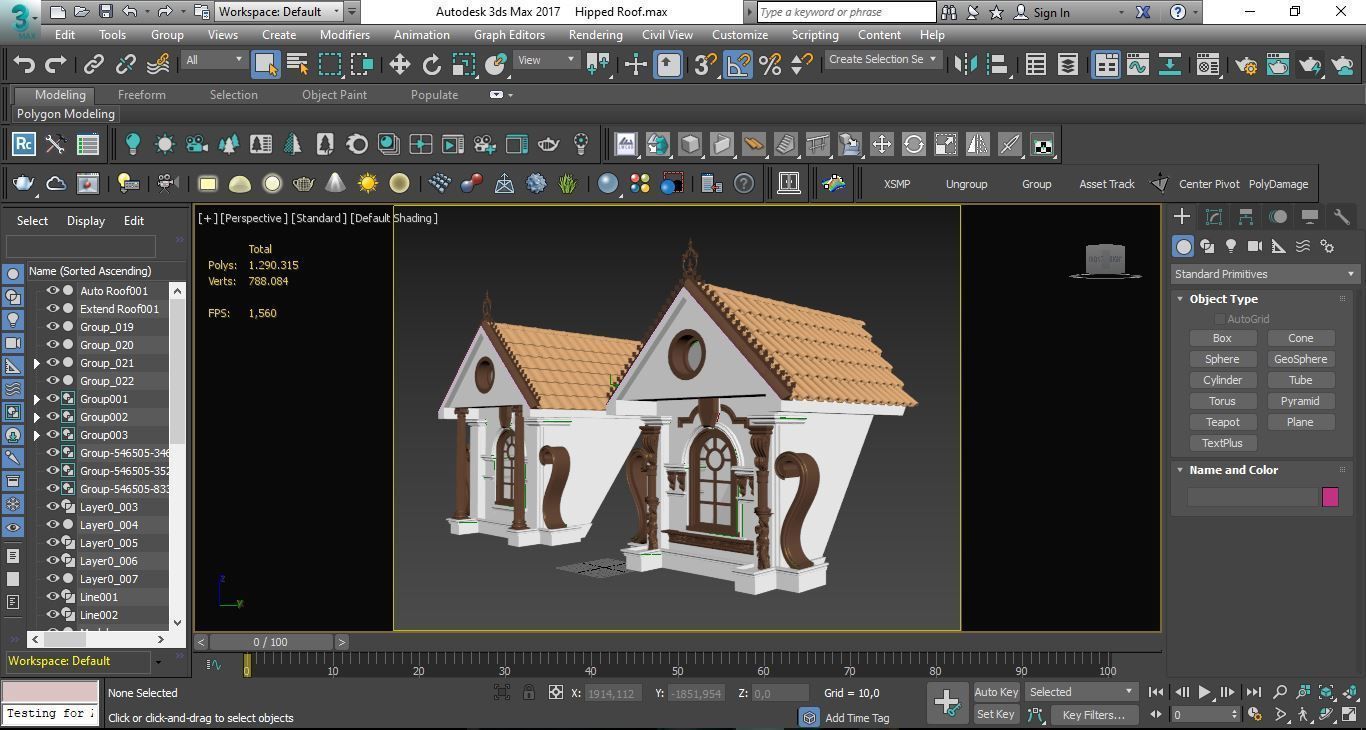
Task: Choose the Select and Move tool
Action: tap(399, 64)
